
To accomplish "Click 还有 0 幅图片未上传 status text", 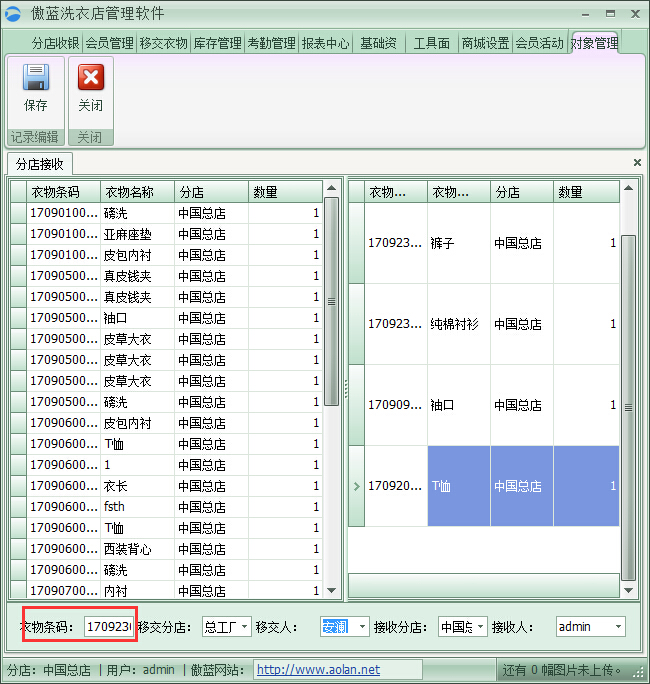I will tap(561, 670).
